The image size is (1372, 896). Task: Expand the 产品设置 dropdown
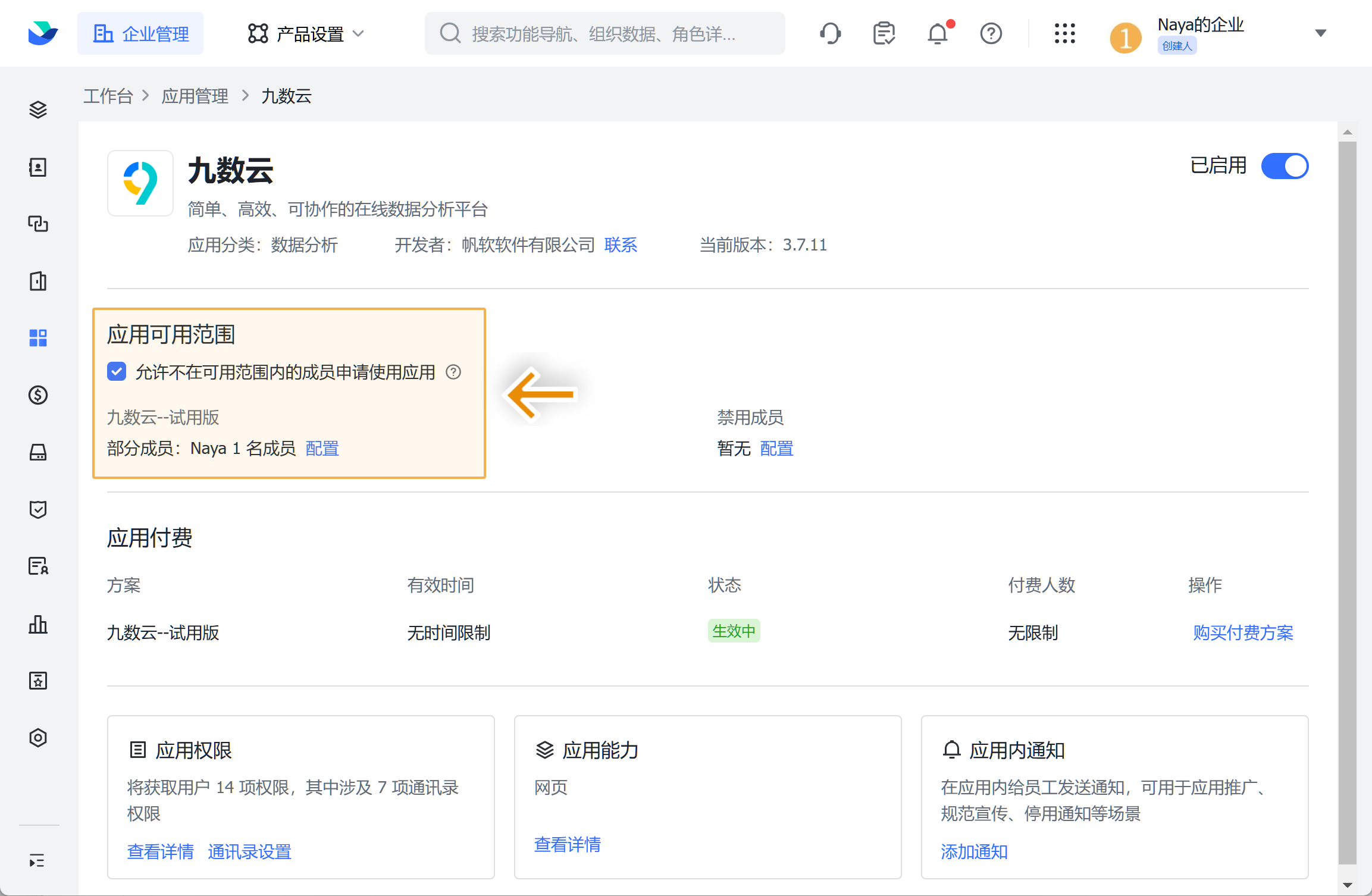(306, 33)
